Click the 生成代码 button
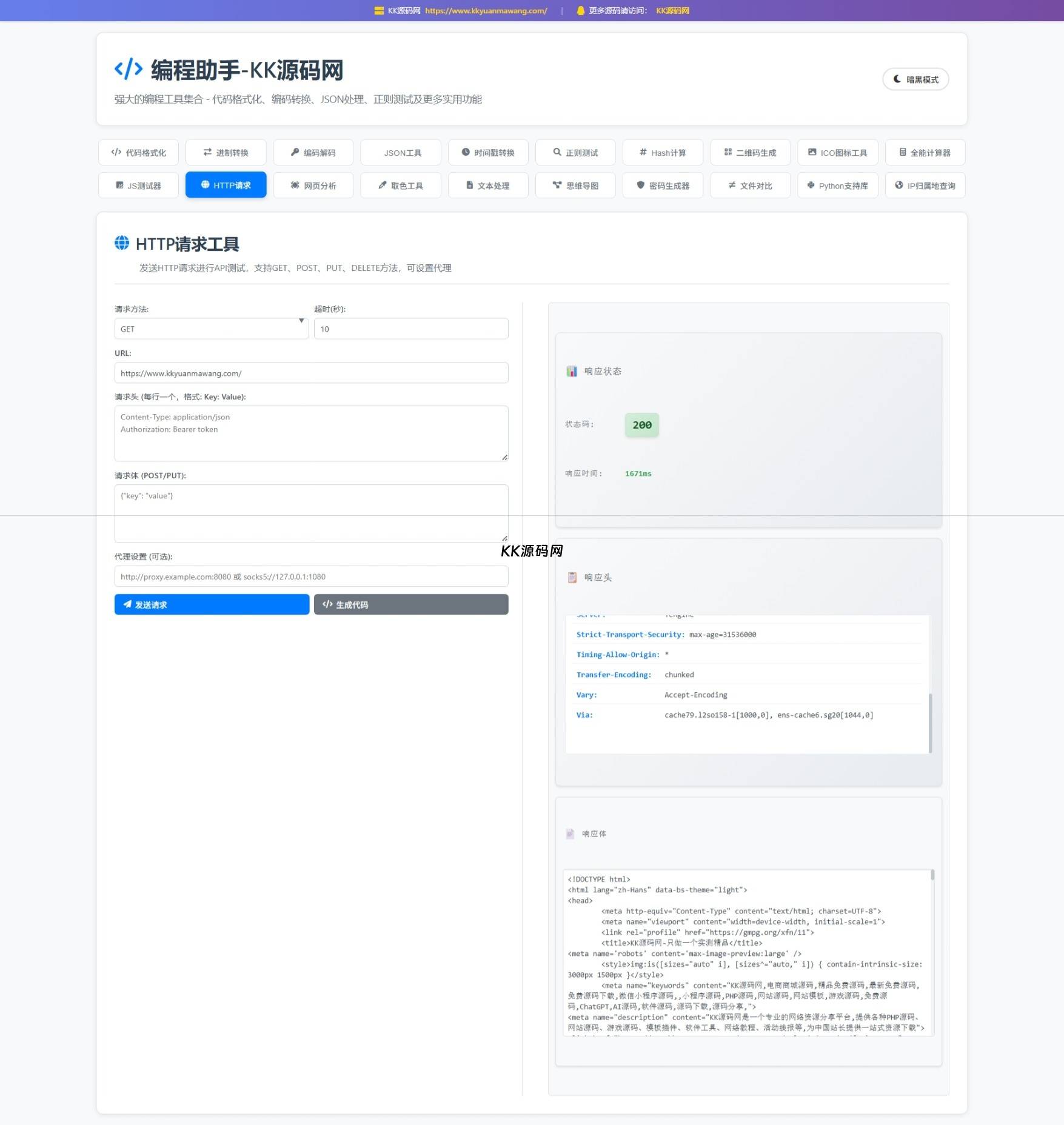This screenshot has height=1125, width=1064. pyautogui.click(x=411, y=604)
